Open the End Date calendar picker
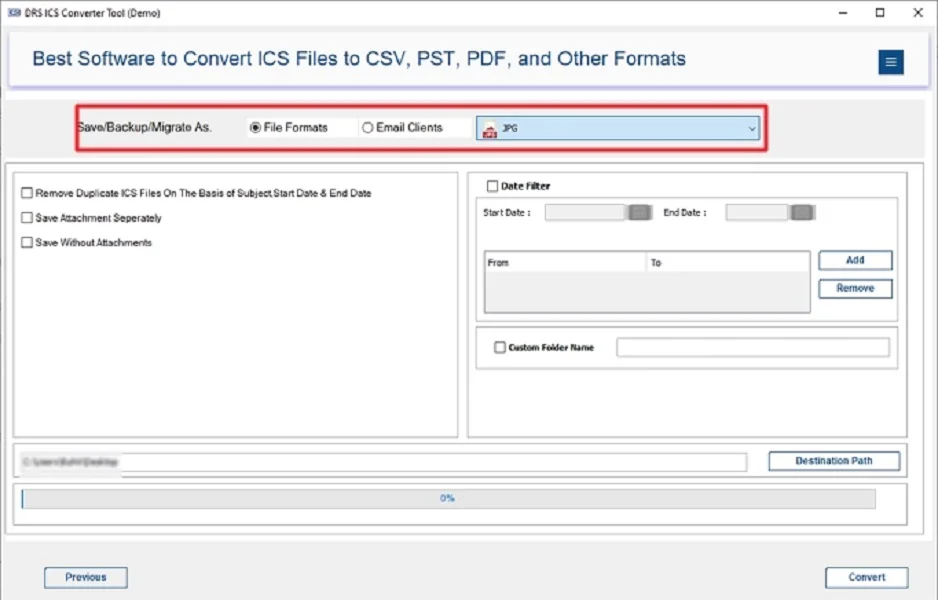 coord(802,212)
